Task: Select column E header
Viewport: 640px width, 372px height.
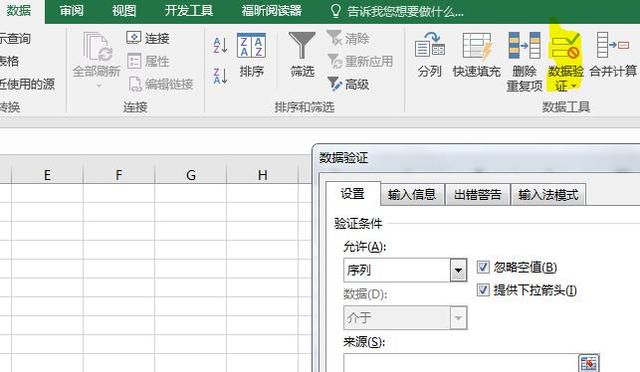Action: click(47, 175)
